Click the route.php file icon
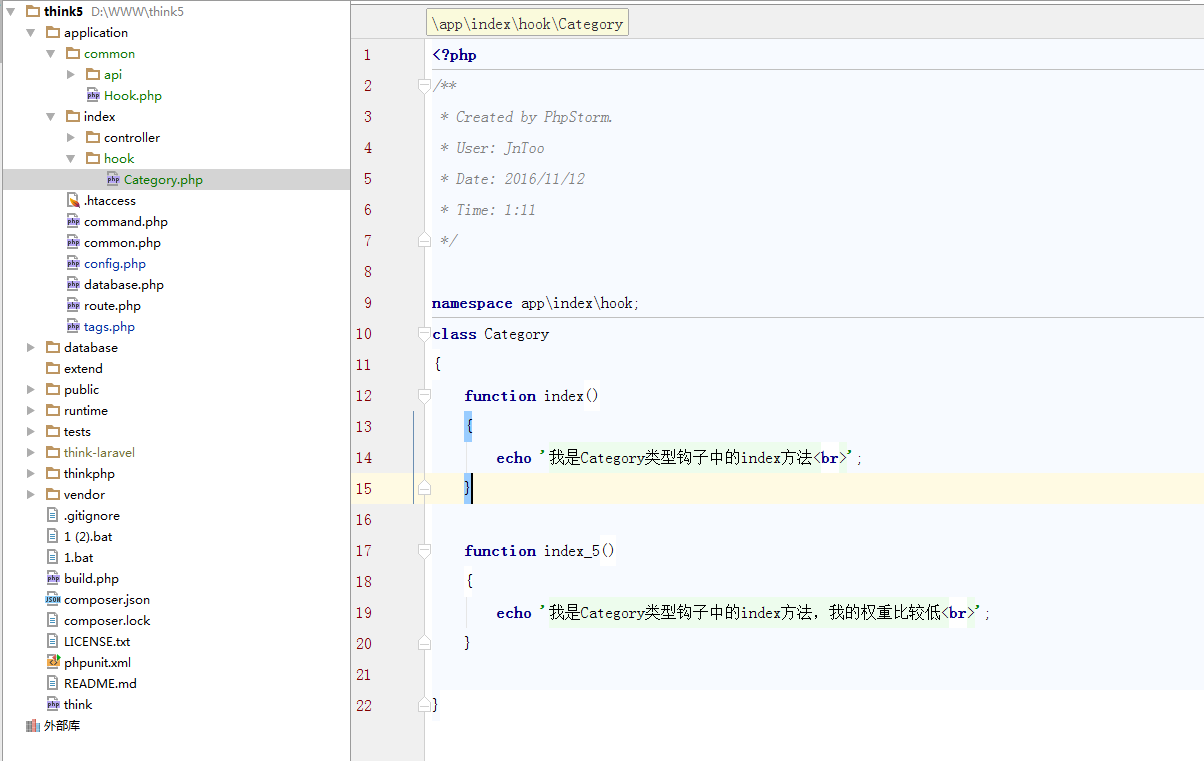 point(73,305)
